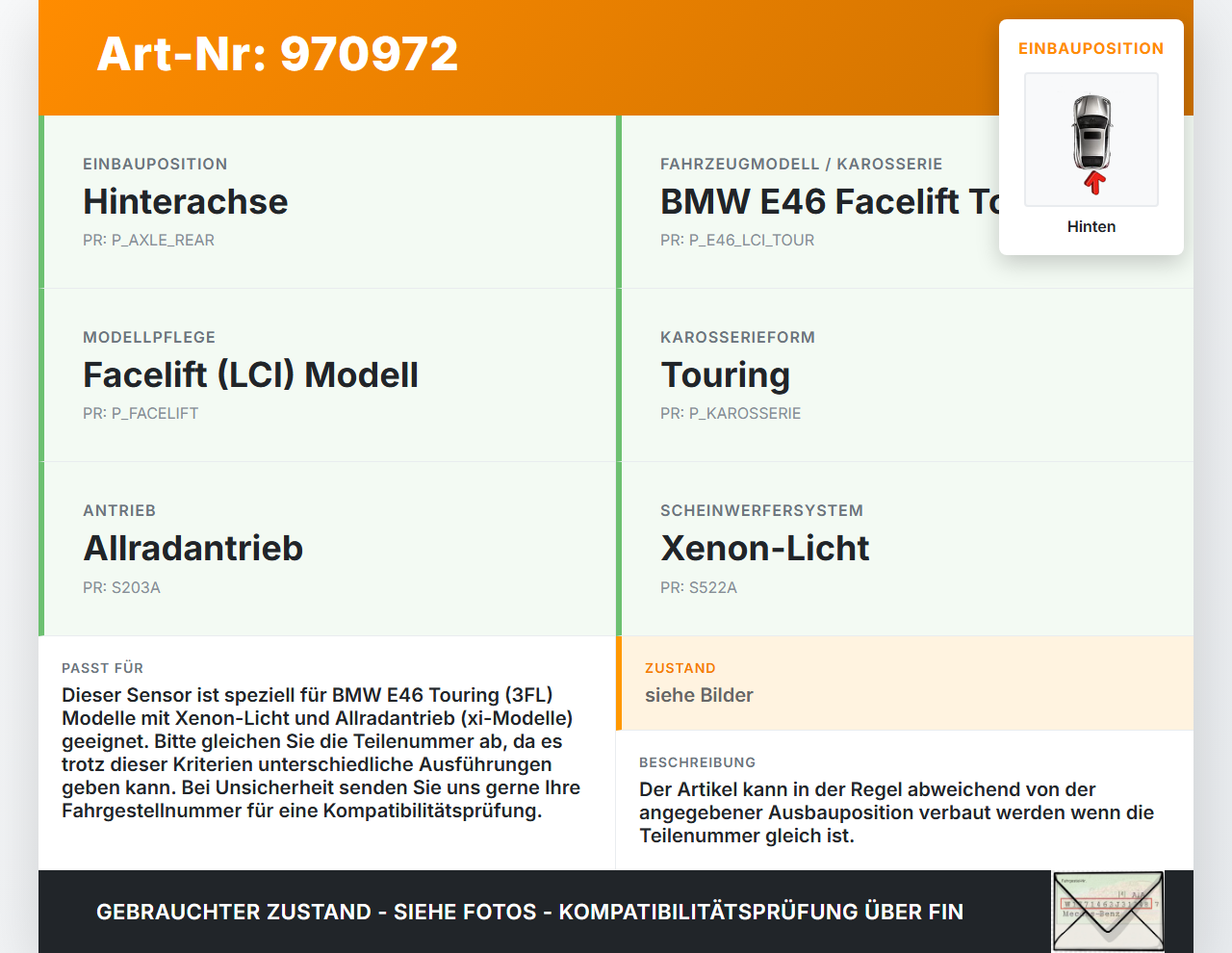Click the PR code S522A

tap(698, 587)
